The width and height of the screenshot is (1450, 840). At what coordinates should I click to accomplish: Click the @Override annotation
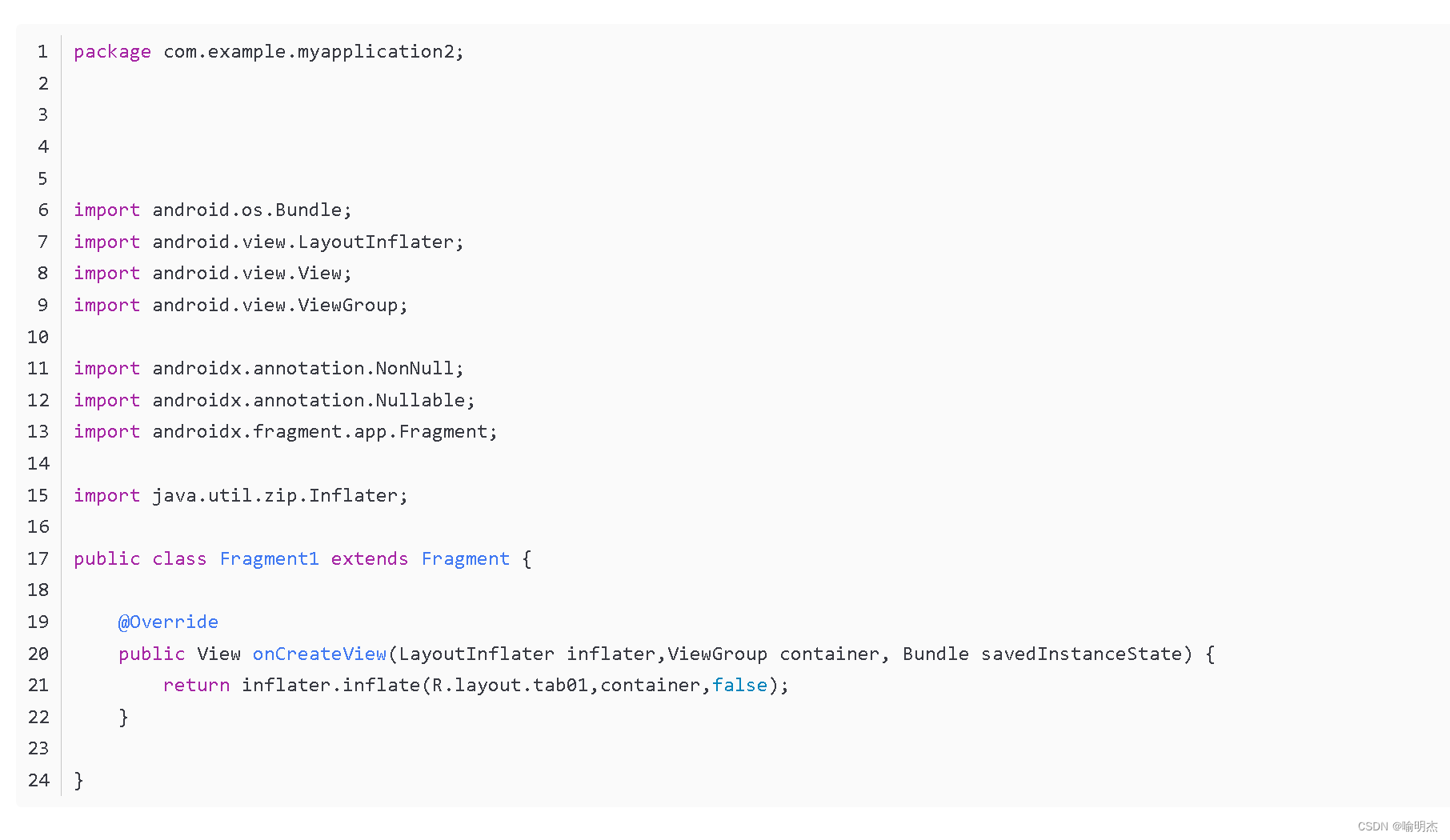(168, 622)
